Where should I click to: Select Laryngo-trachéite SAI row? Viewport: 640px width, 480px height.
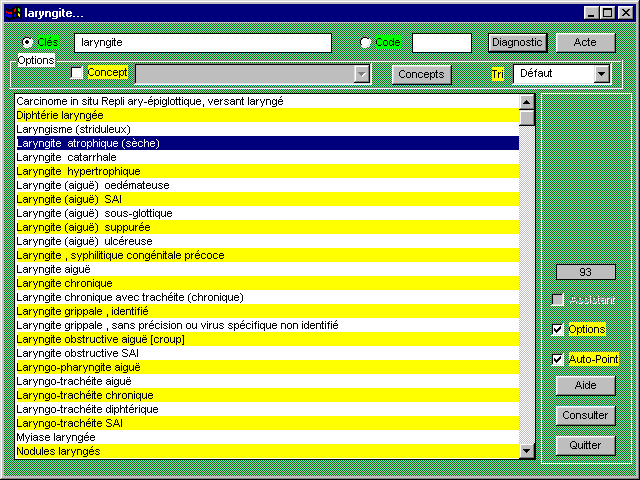267,423
